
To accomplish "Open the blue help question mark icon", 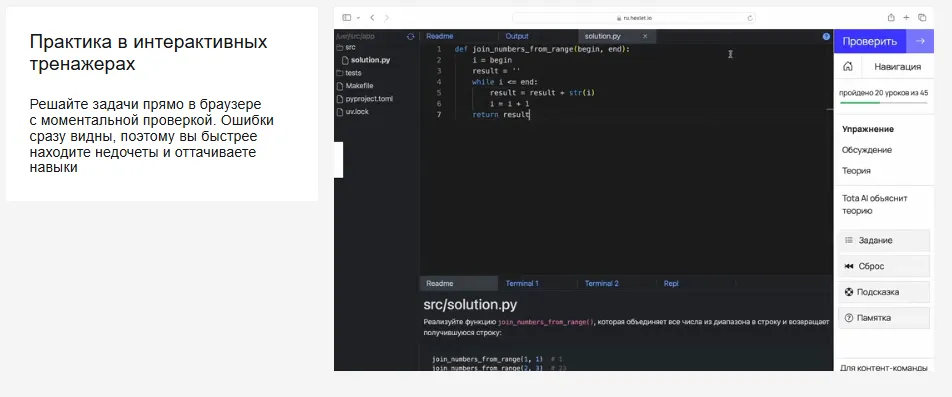I will [x=826, y=36].
